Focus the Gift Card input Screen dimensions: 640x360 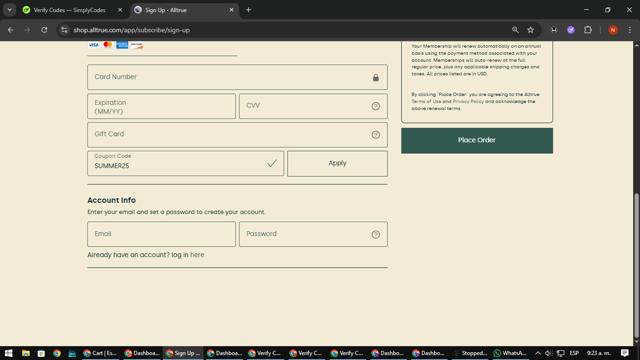tap(237, 135)
